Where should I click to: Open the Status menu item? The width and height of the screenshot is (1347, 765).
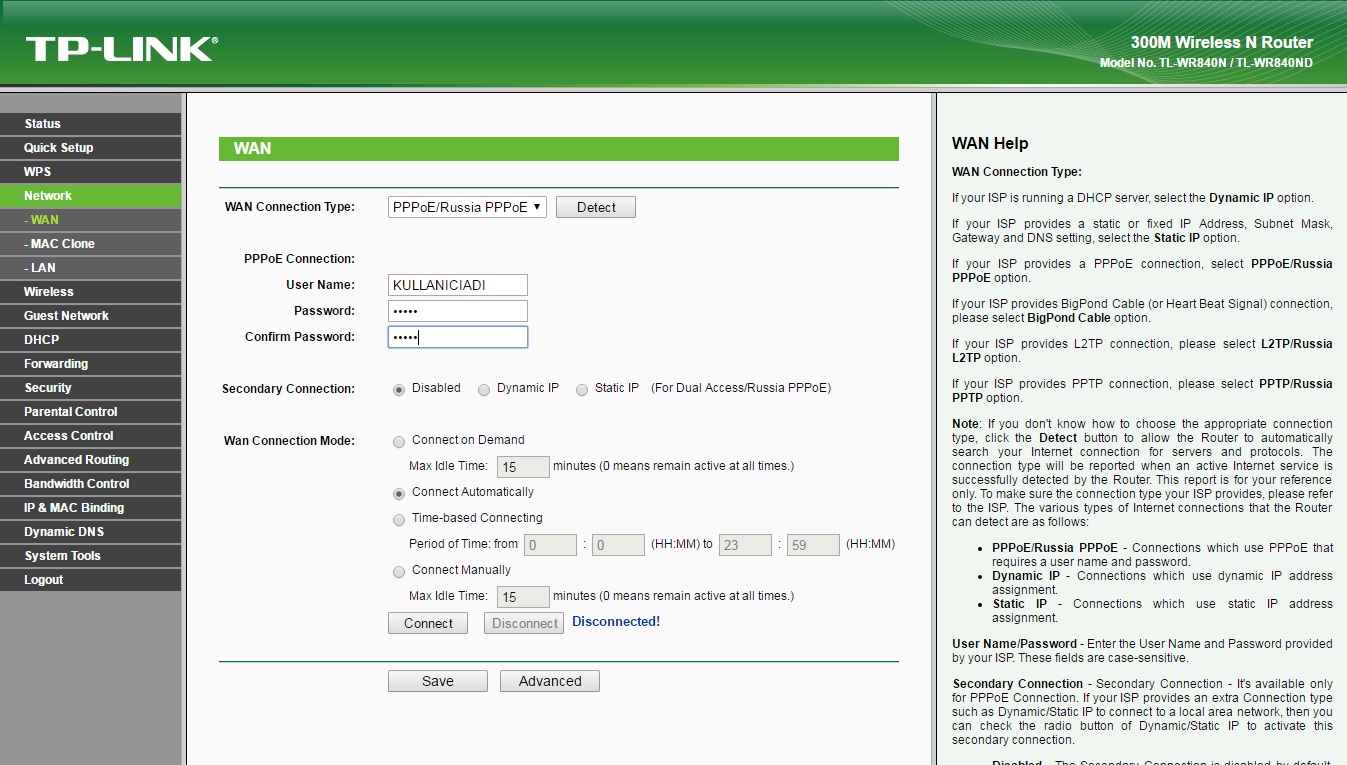[x=90, y=124]
